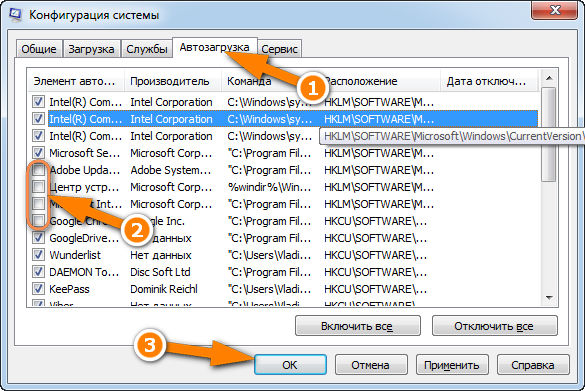Screen dimensions: 585x391
Task: Apply changes with Применить
Action: [452, 365]
